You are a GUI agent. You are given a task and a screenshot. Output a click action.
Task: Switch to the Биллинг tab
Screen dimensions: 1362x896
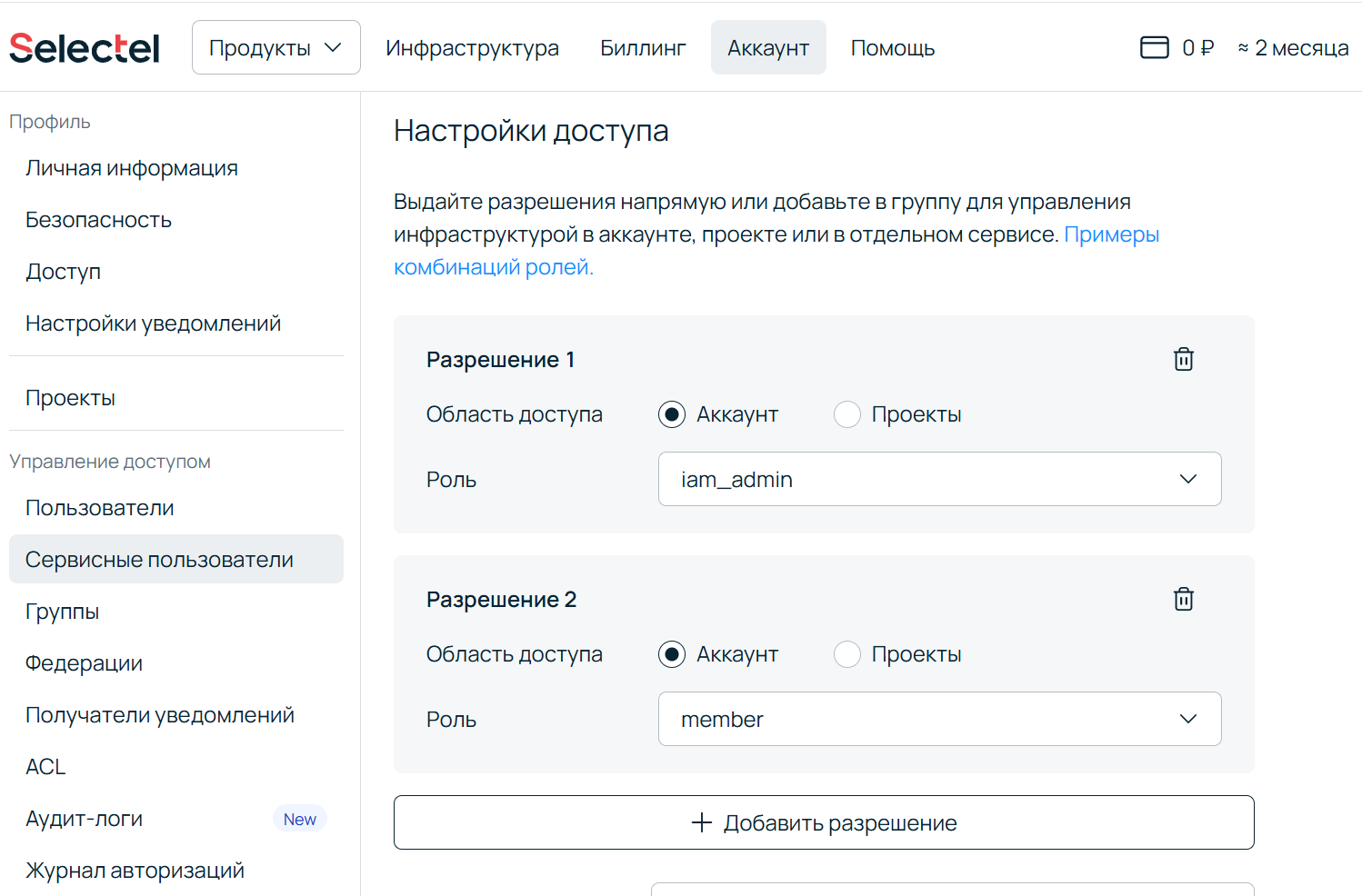coord(643,47)
